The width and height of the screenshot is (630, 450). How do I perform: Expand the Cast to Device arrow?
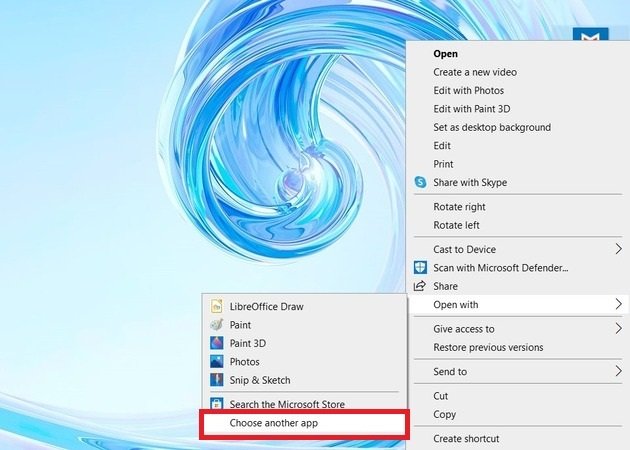click(x=619, y=249)
